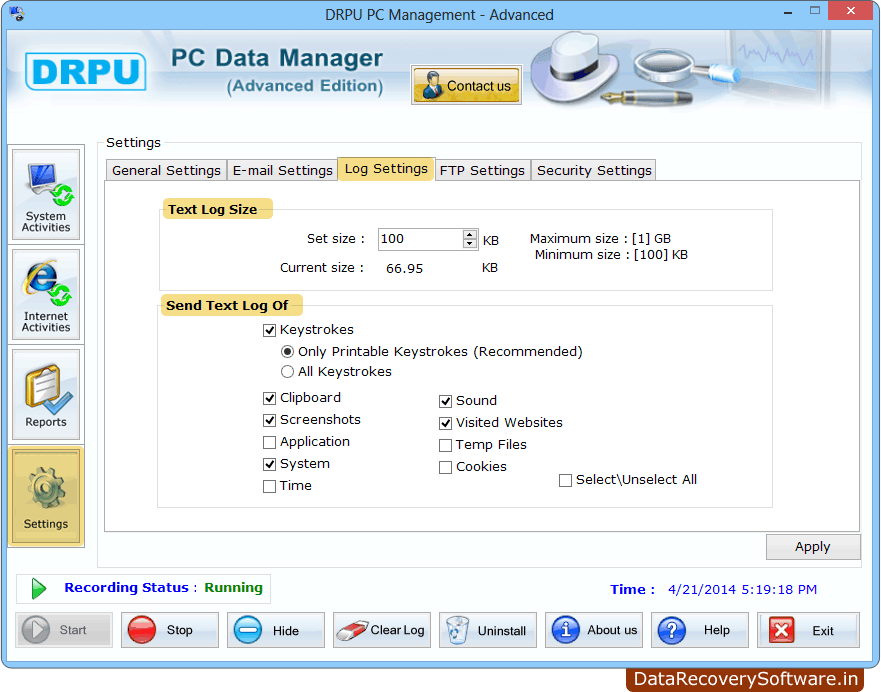Uncheck the Clipboard checkbox
This screenshot has height=692, width=881.
[x=270, y=398]
